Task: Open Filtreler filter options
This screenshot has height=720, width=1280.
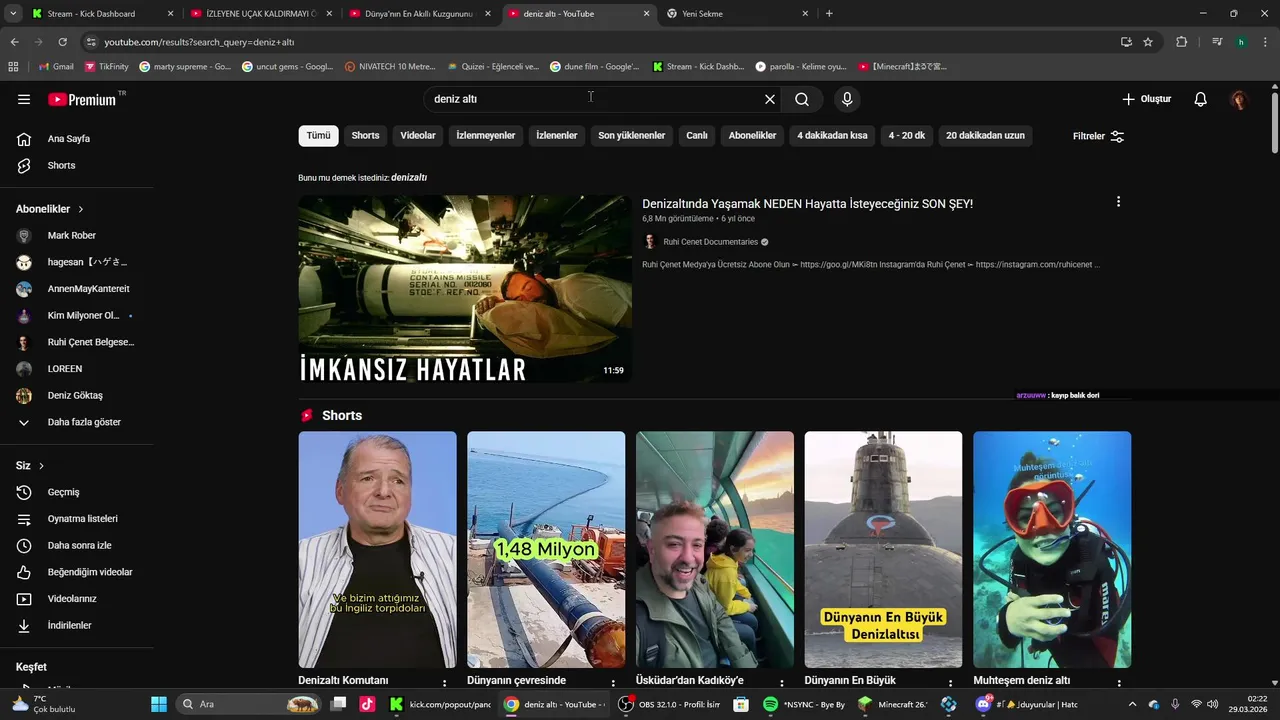Action: 1098,136
